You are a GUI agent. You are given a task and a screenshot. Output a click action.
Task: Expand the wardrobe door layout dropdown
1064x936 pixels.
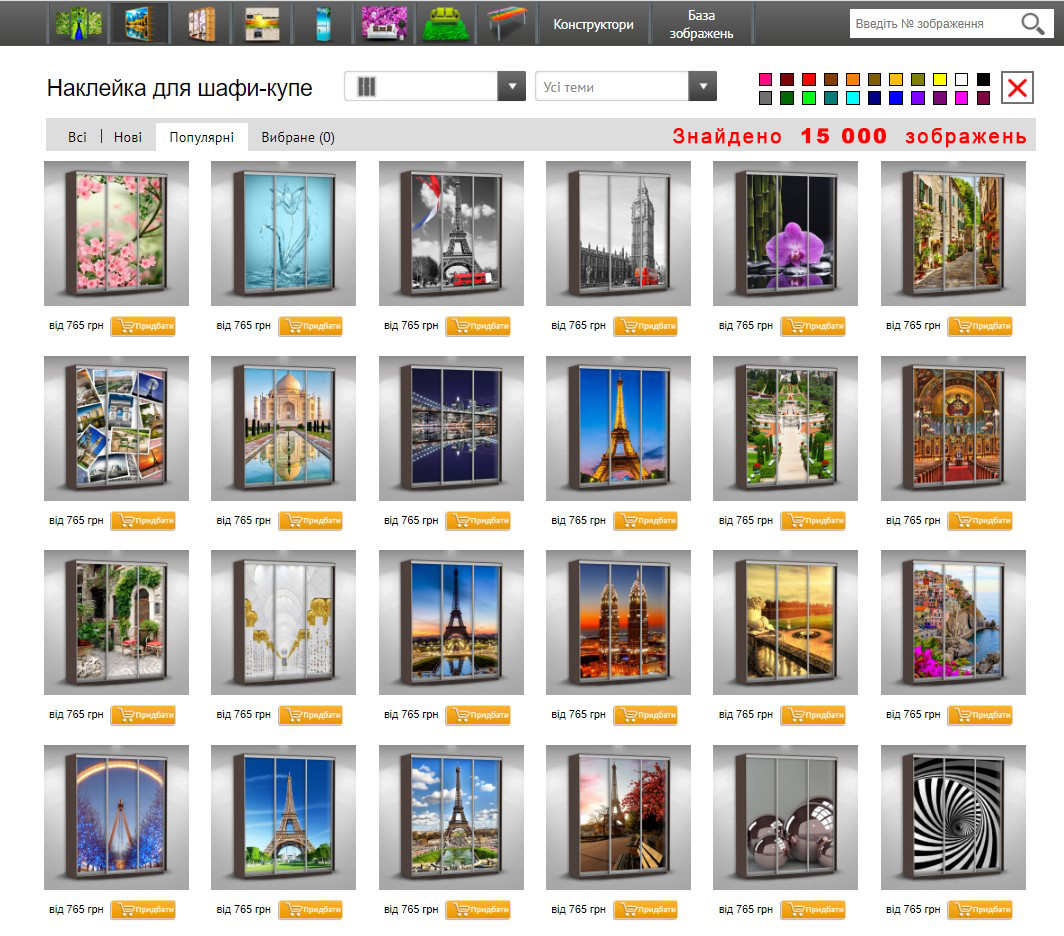click(x=511, y=87)
